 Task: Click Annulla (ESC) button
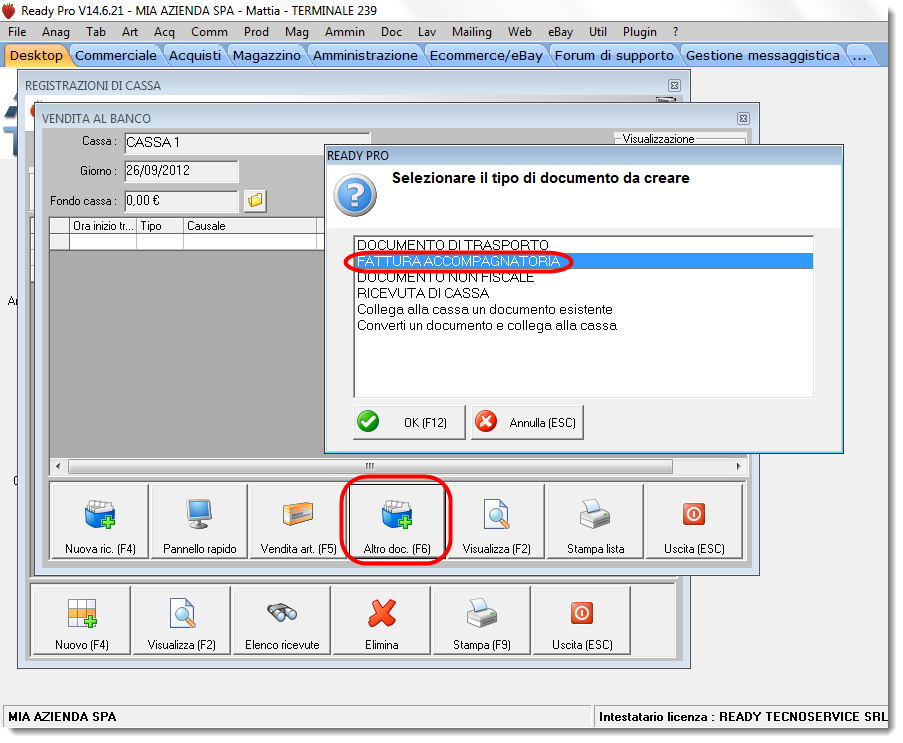528,422
